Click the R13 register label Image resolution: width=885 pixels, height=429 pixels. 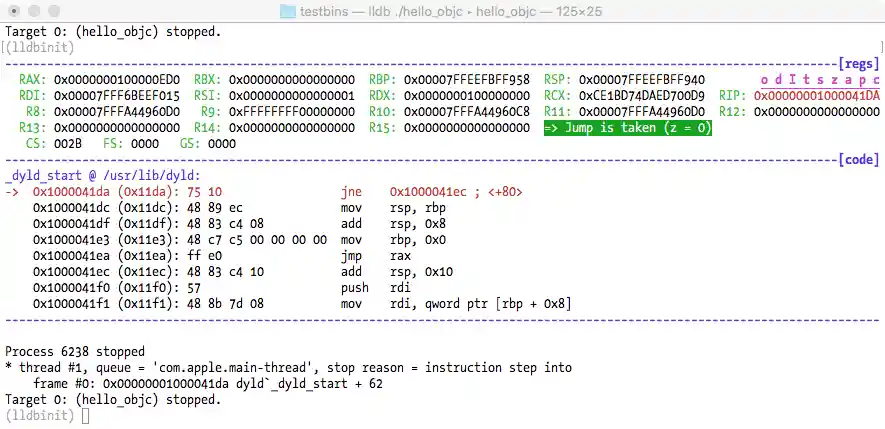[x=33, y=128]
